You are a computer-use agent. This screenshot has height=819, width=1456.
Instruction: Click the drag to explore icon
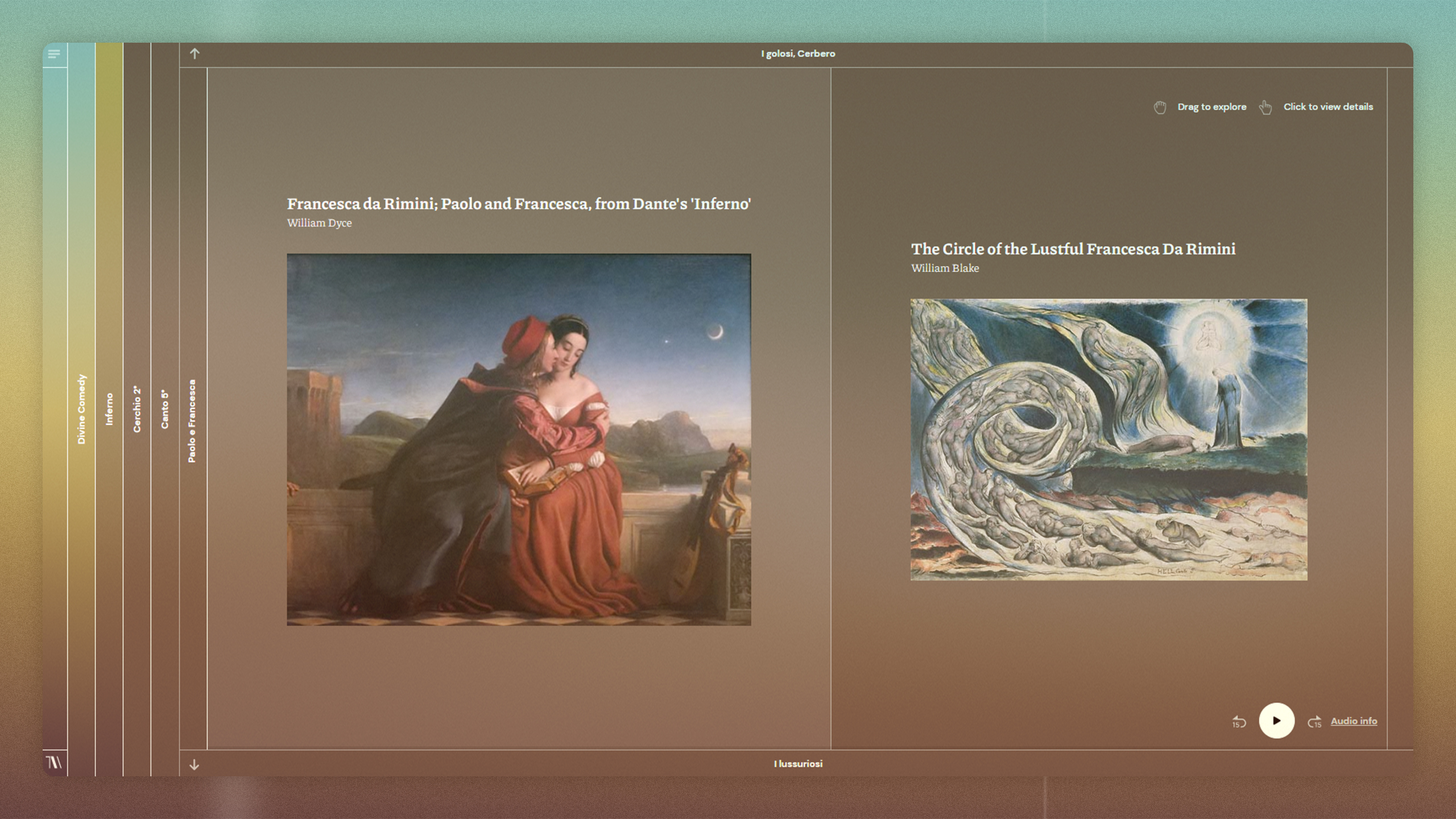pos(1158,106)
